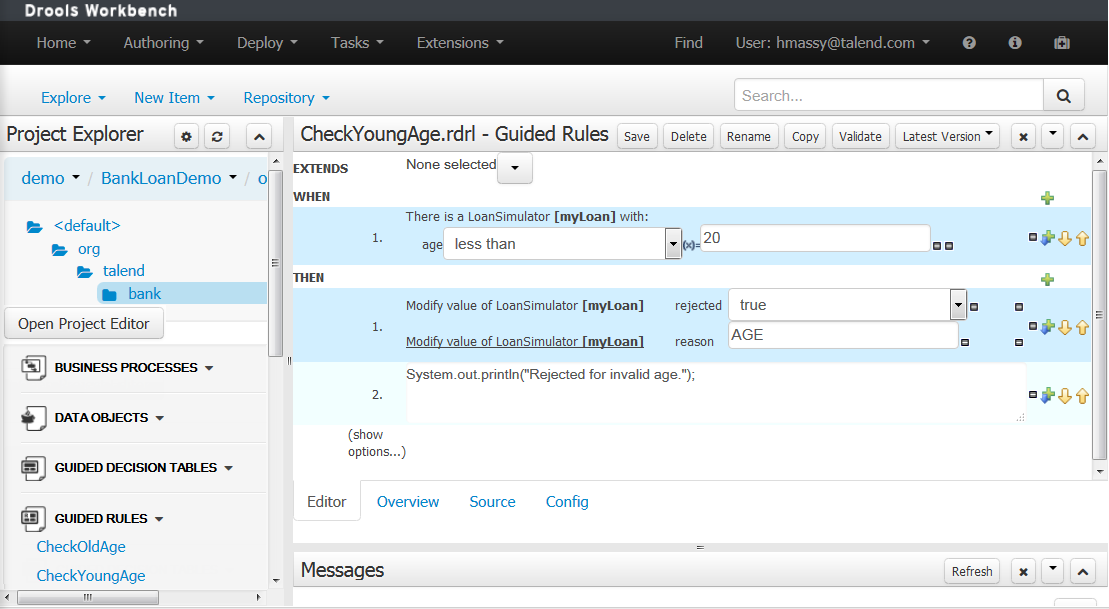Move the WHEN condition row down
This screenshot has height=609, width=1109.
click(x=1065, y=238)
